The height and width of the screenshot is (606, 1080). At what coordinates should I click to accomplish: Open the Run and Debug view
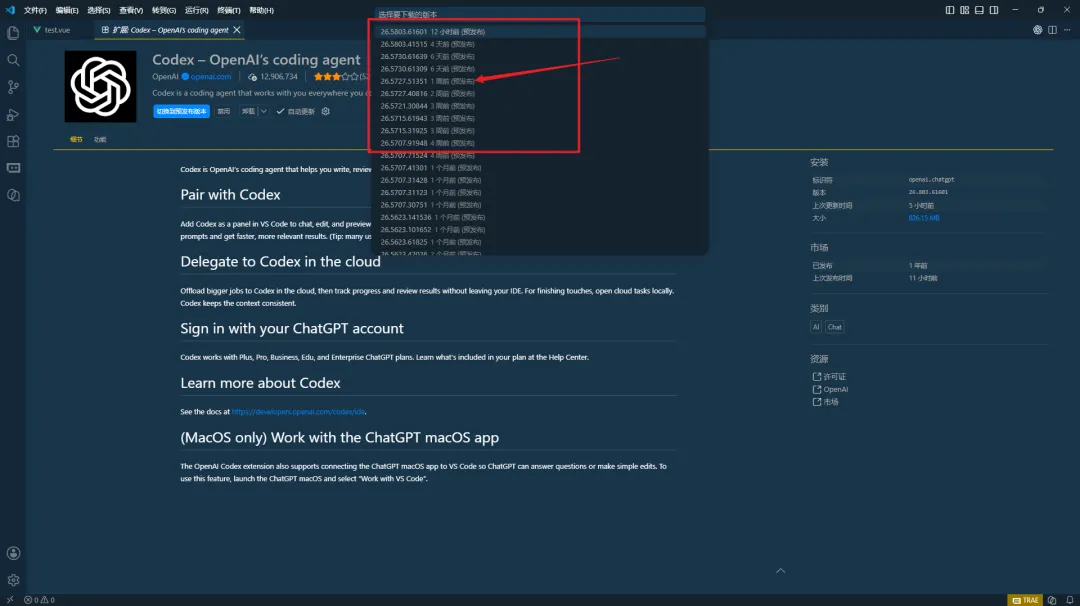point(13,114)
